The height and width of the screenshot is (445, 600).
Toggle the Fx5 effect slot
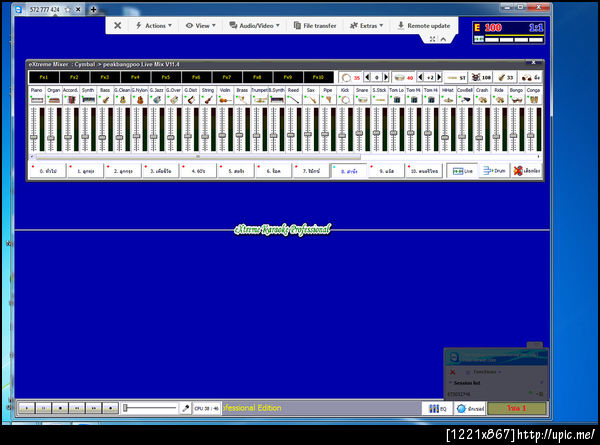coord(166,77)
